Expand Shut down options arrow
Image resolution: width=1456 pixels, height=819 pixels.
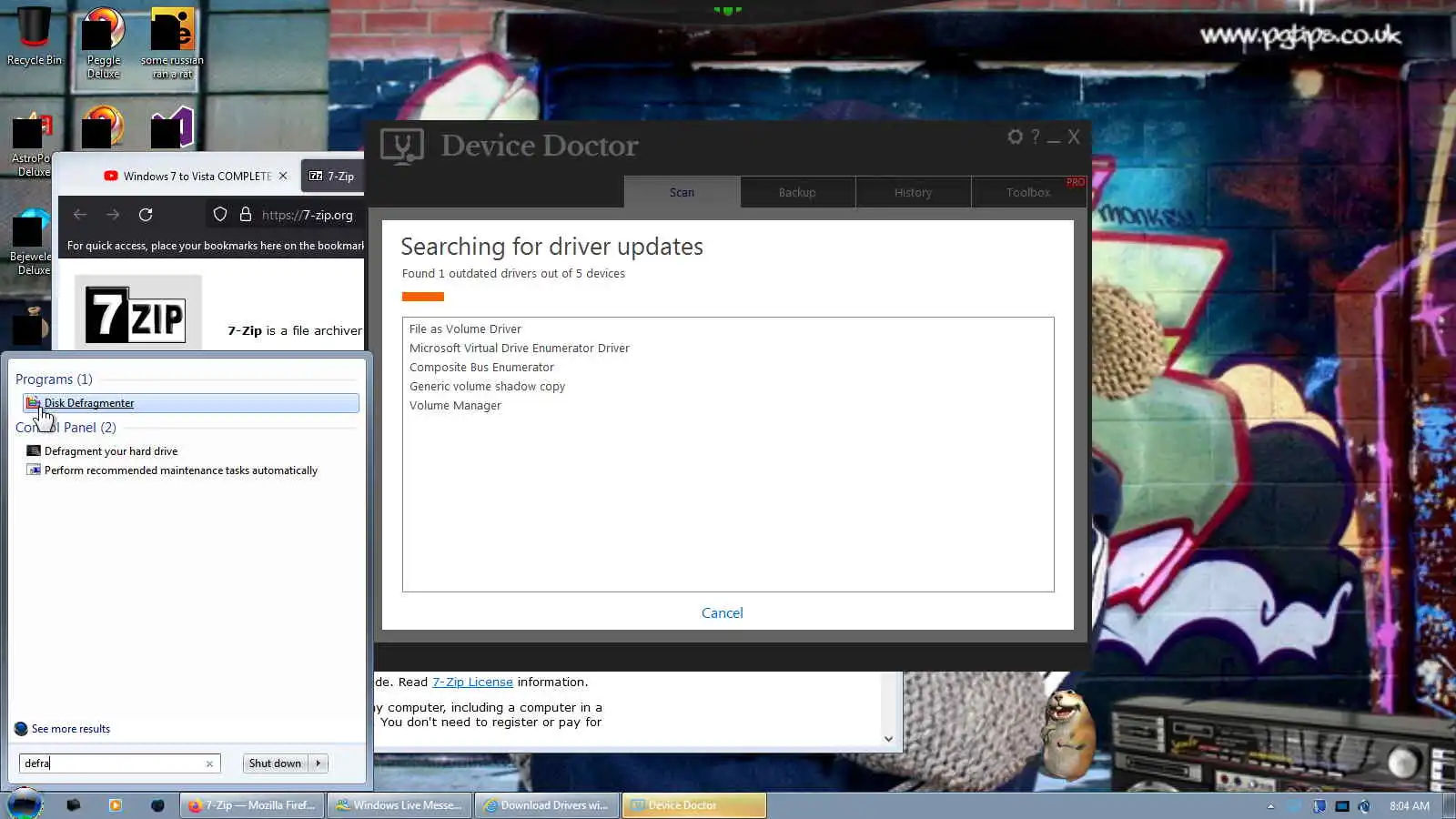(318, 763)
